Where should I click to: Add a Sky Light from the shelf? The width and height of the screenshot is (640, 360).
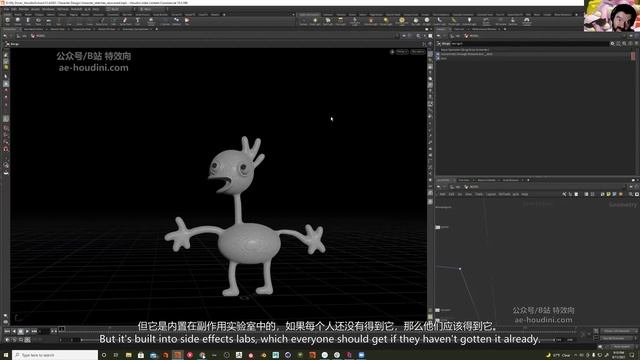(x=416, y=21)
